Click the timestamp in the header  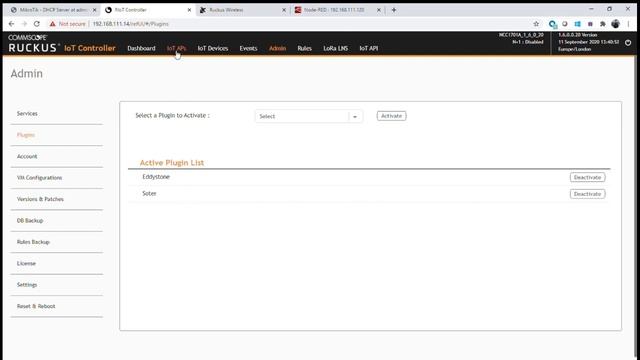pyautogui.click(x=589, y=42)
